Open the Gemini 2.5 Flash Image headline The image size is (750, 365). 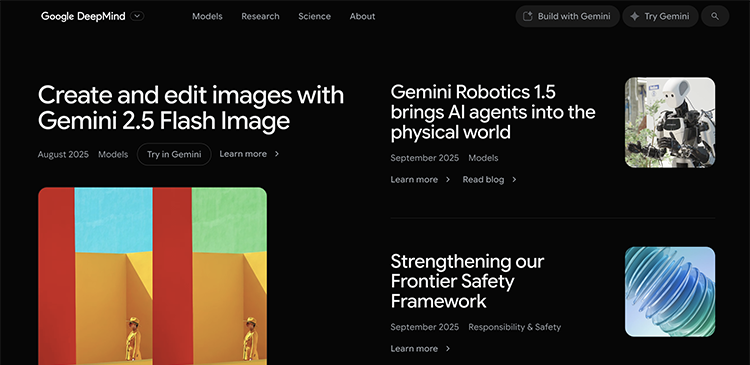click(191, 108)
